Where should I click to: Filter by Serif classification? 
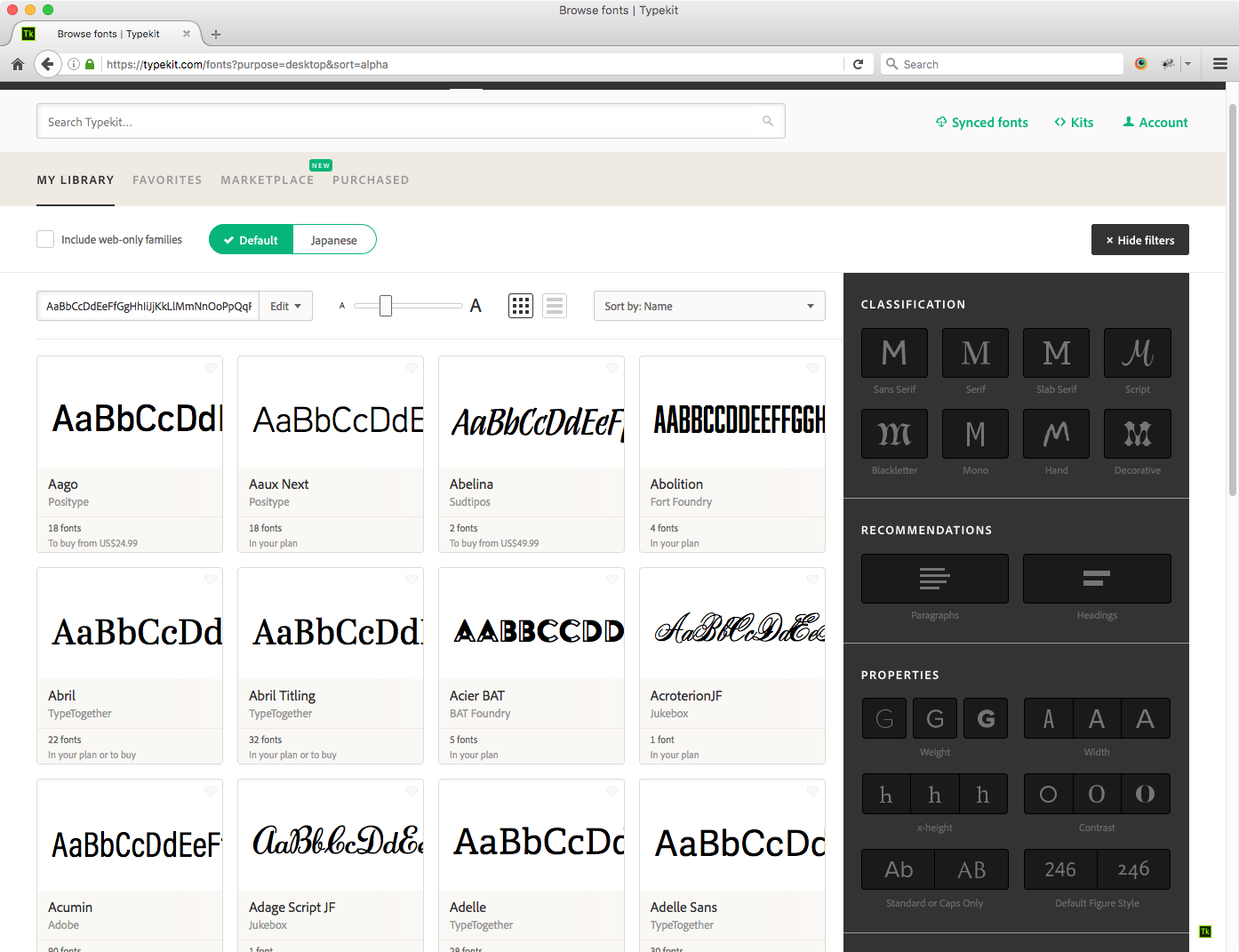point(975,353)
